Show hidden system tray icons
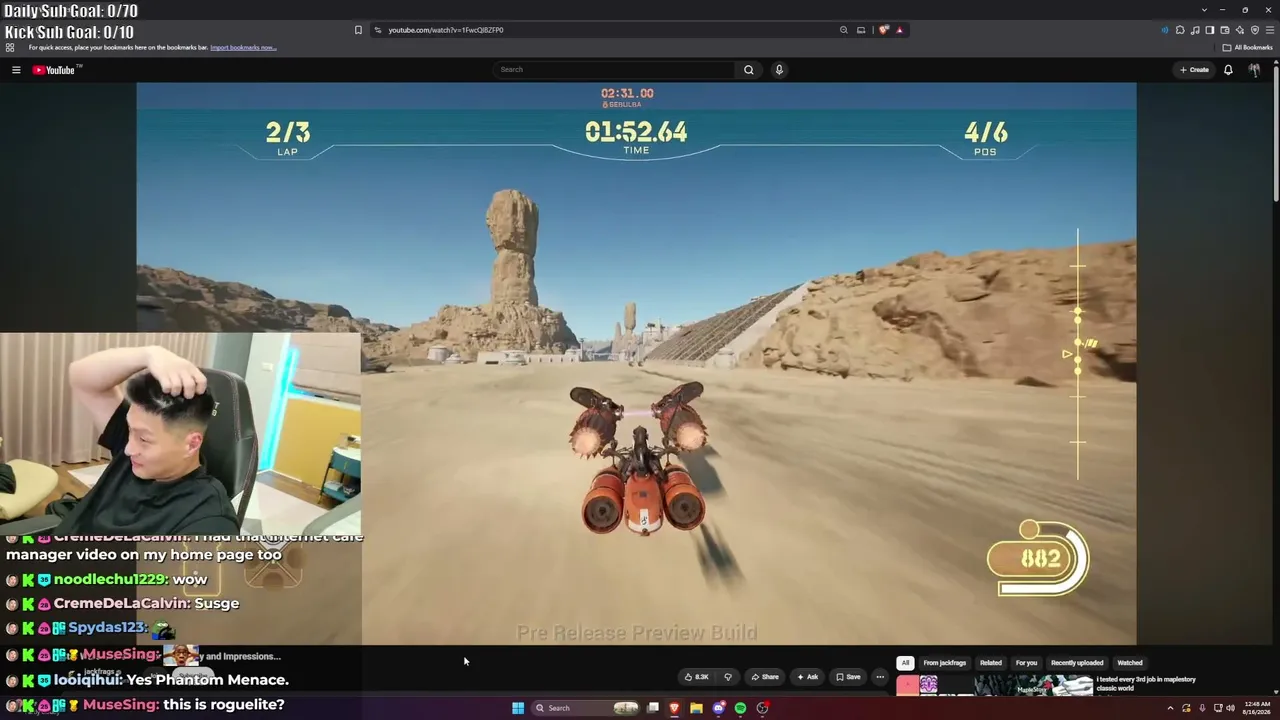Viewport: 1280px width, 720px height. (x=1170, y=708)
